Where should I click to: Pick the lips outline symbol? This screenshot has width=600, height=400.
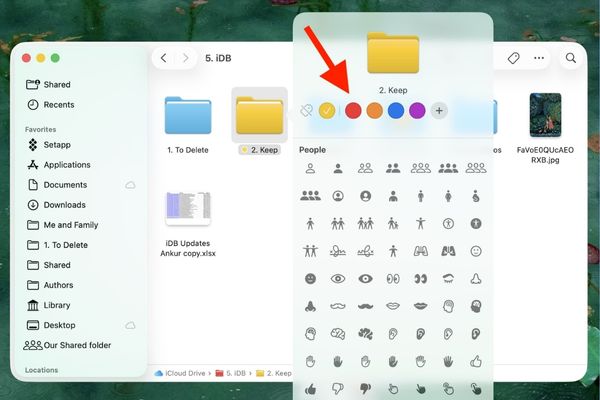point(393,306)
